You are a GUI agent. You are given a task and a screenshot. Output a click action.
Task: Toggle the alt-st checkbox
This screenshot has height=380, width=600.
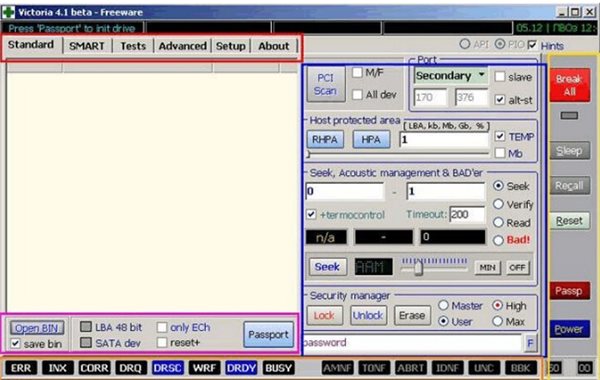(x=500, y=100)
